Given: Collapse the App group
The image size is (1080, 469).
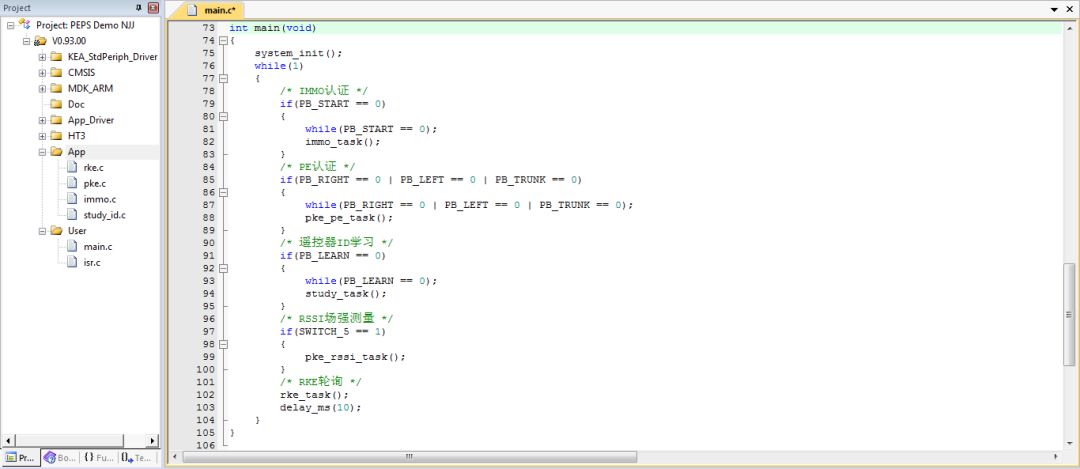Looking at the screenshot, I should (x=42, y=152).
